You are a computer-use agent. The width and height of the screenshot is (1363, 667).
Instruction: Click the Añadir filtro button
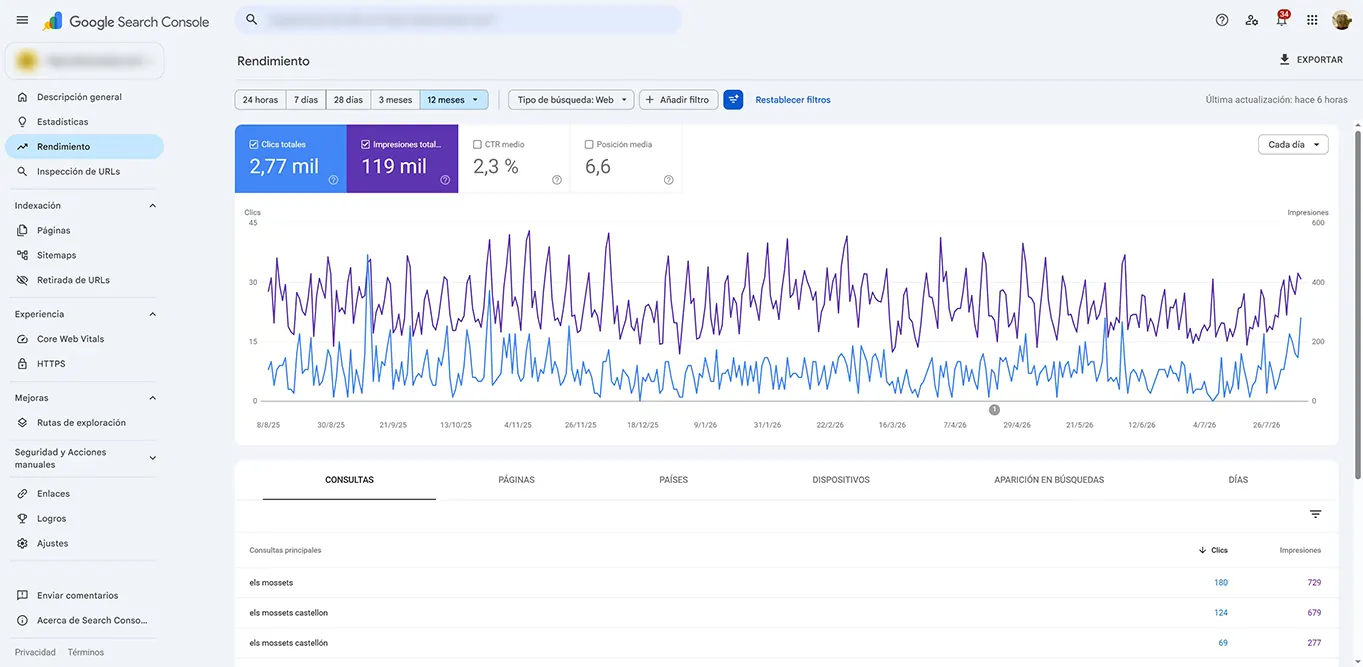pos(678,100)
